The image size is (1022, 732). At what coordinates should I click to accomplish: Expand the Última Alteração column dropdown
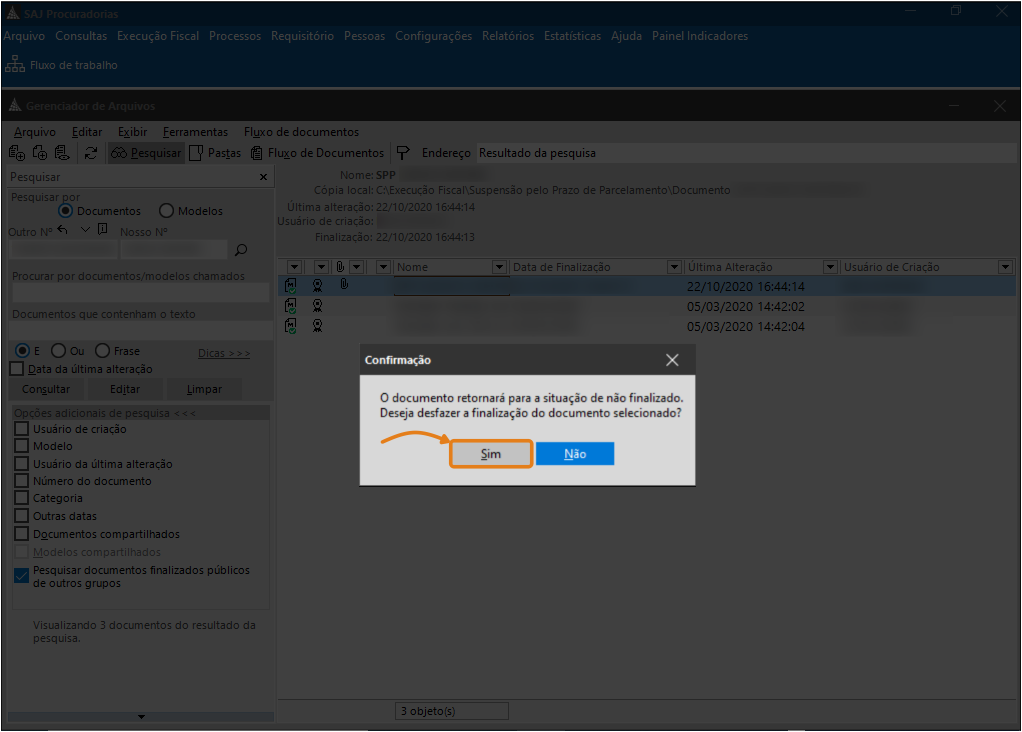[x=829, y=267]
